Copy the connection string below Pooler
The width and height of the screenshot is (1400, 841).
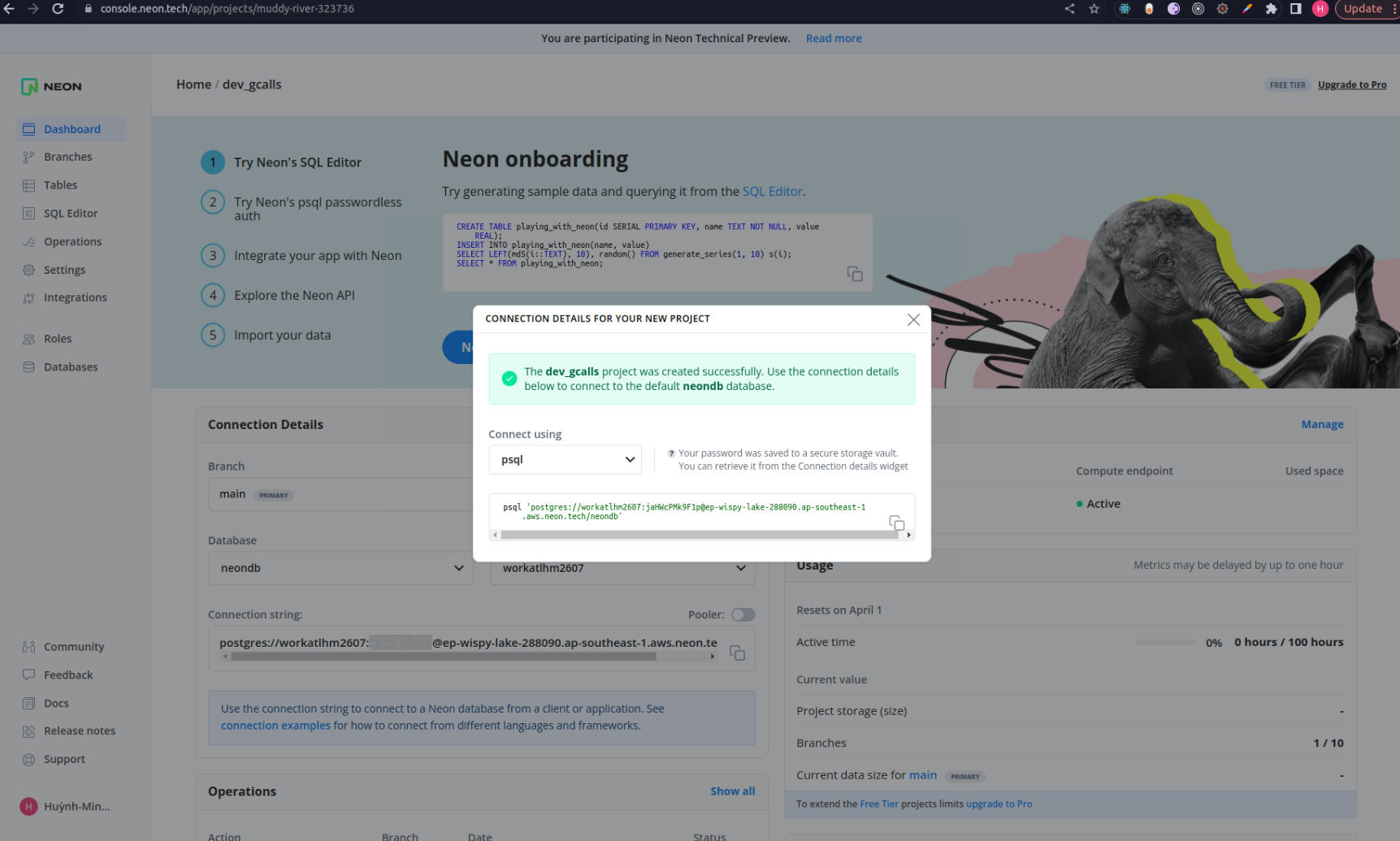(x=737, y=652)
